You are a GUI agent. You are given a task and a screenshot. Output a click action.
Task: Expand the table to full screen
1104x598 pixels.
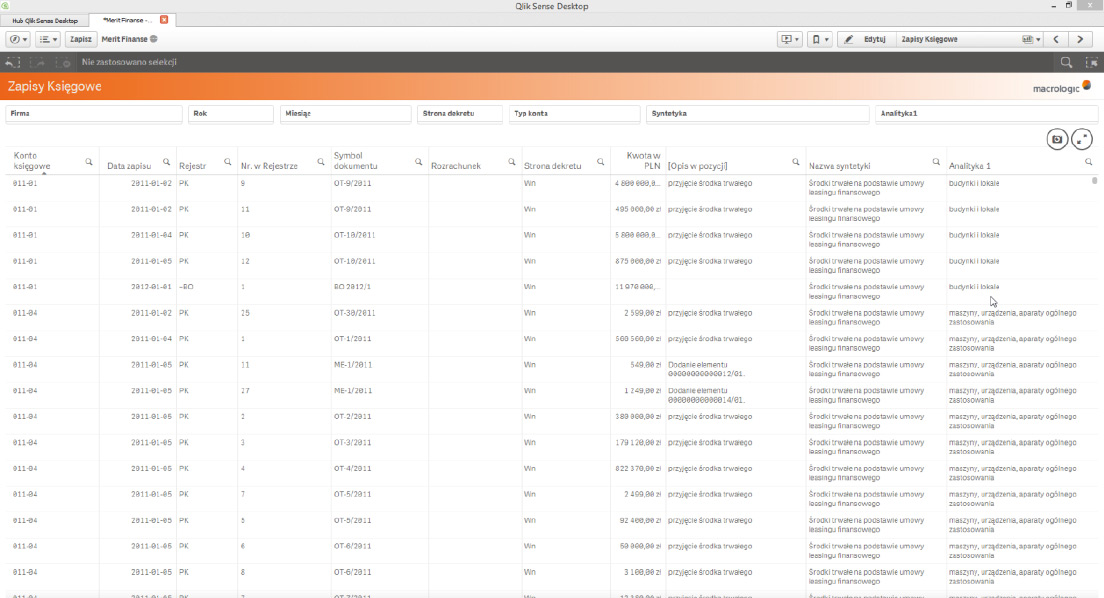pos(1082,139)
